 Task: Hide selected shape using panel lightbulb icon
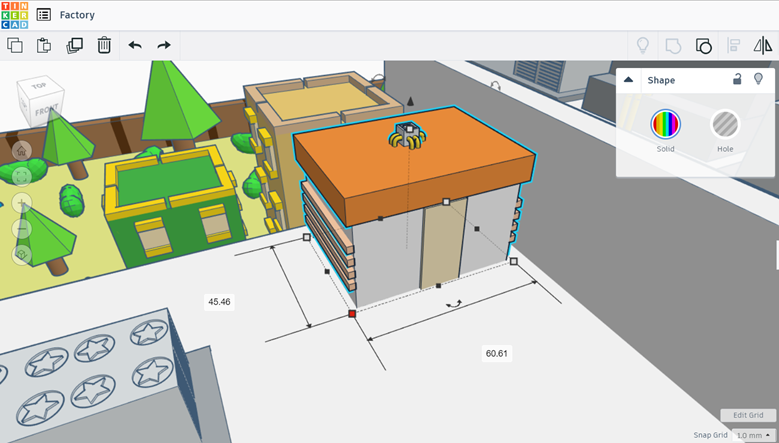[758, 78]
